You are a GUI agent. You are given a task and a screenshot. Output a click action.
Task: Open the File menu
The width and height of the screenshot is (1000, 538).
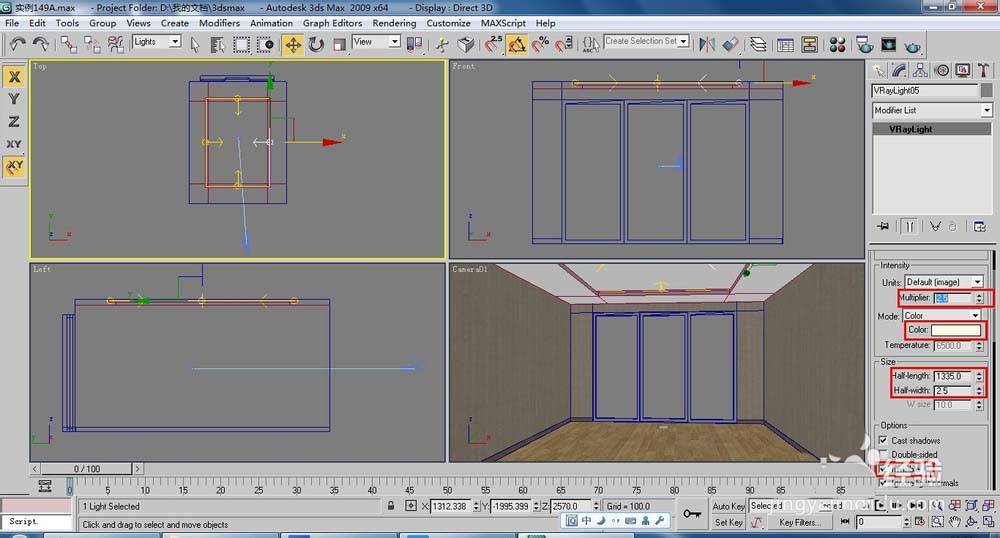(x=12, y=23)
